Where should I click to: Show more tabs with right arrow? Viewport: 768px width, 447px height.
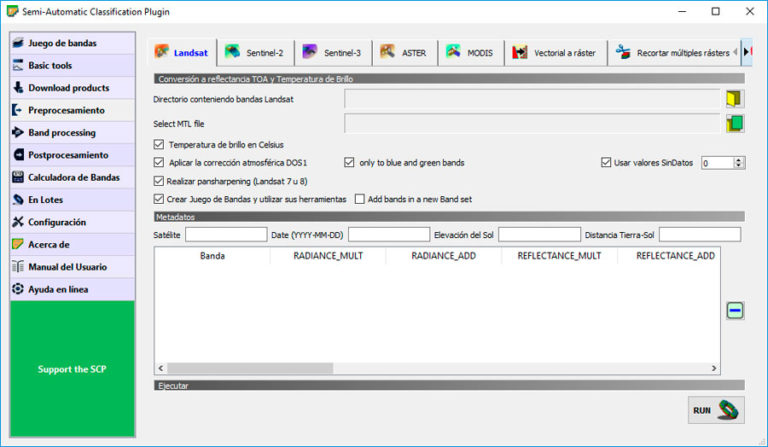point(747,51)
